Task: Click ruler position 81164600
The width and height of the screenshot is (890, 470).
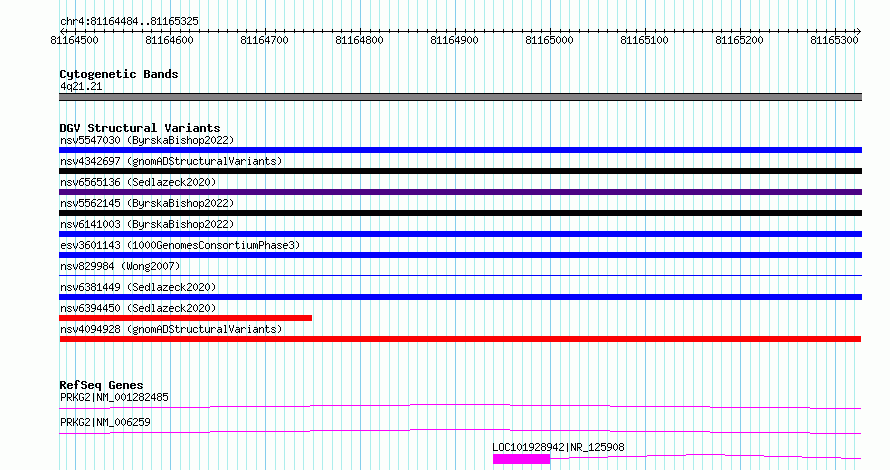Action: point(169,40)
